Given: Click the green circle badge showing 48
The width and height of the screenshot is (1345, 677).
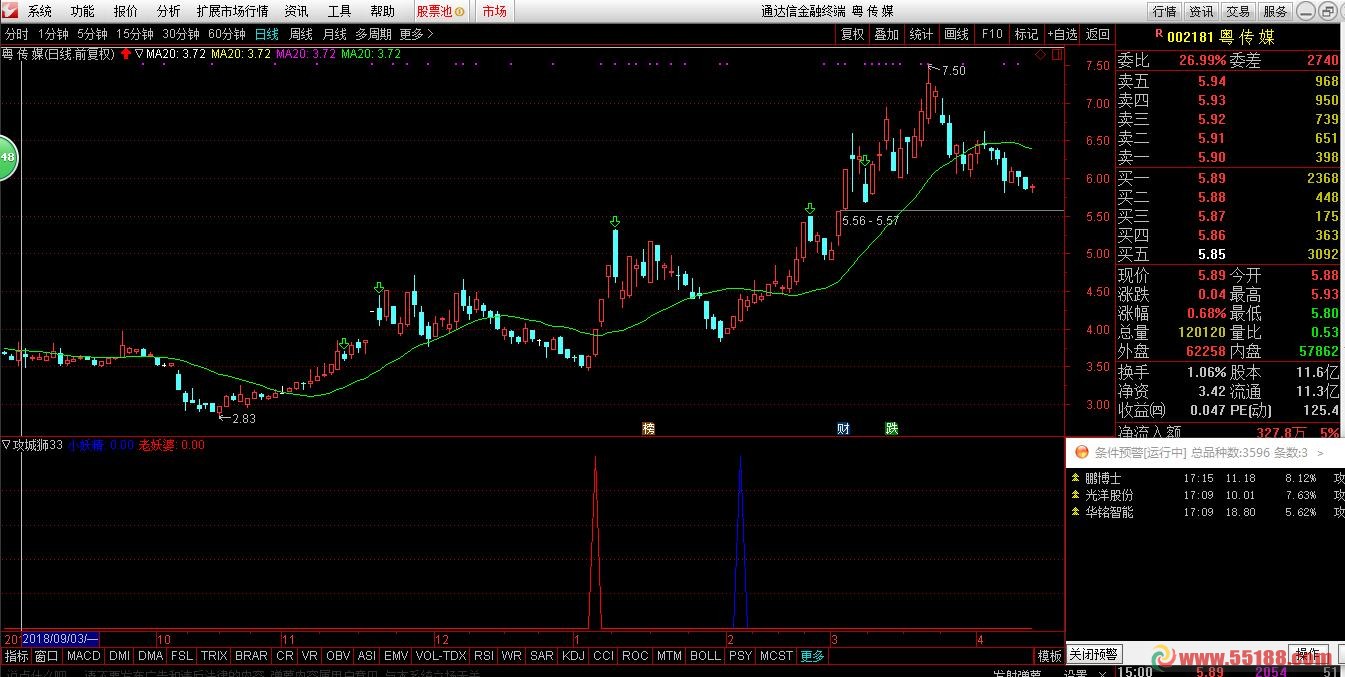Looking at the screenshot, I should (7, 158).
